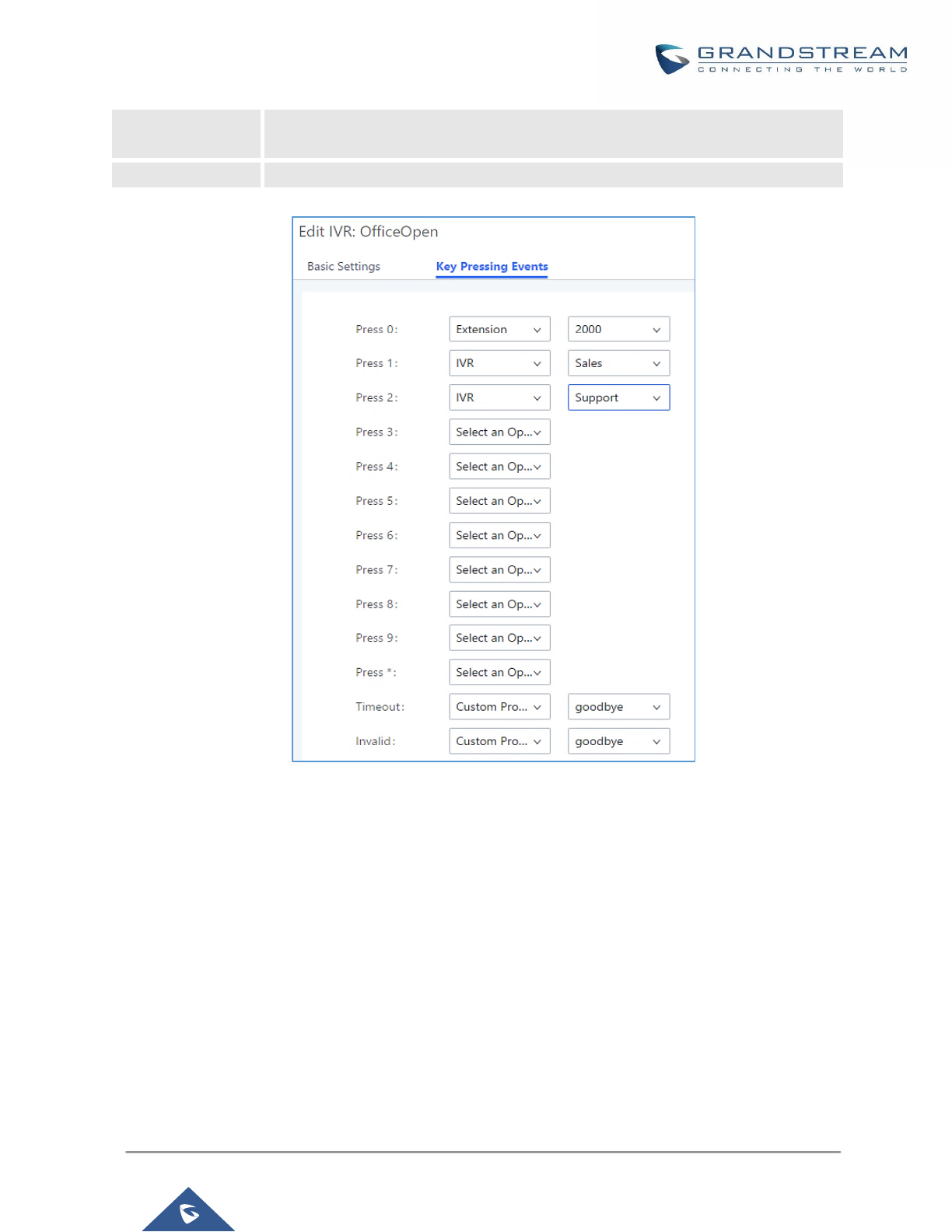The width and height of the screenshot is (952, 1232).
Task: Click the Grandstream logo in header
Action: [x=781, y=59]
